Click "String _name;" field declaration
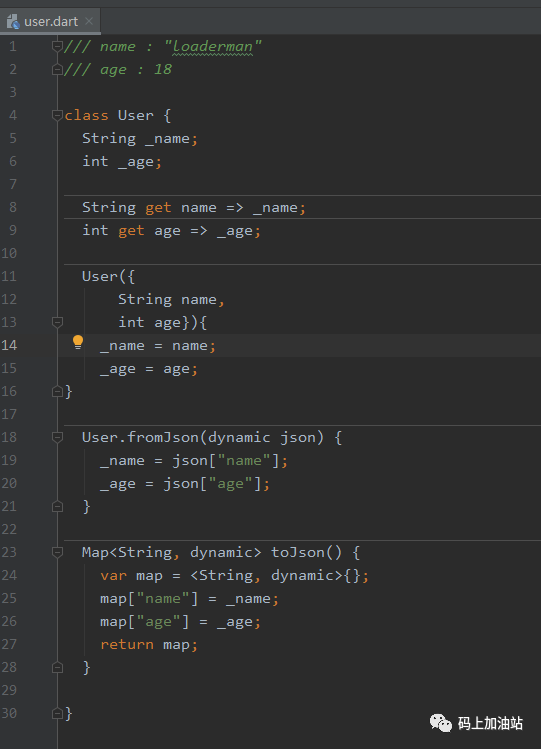Screen dimensions: 541x749 tap(140, 139)
